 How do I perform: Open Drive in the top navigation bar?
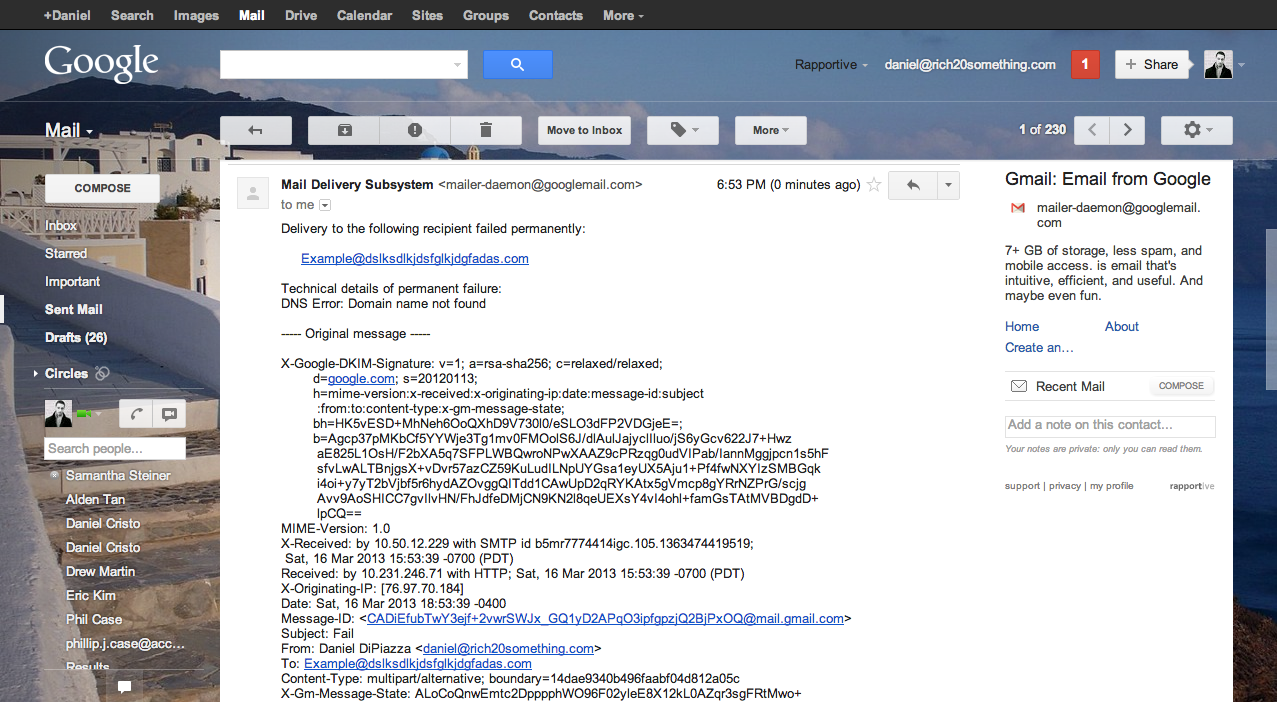pyautogui.click(x=301, y=15)
